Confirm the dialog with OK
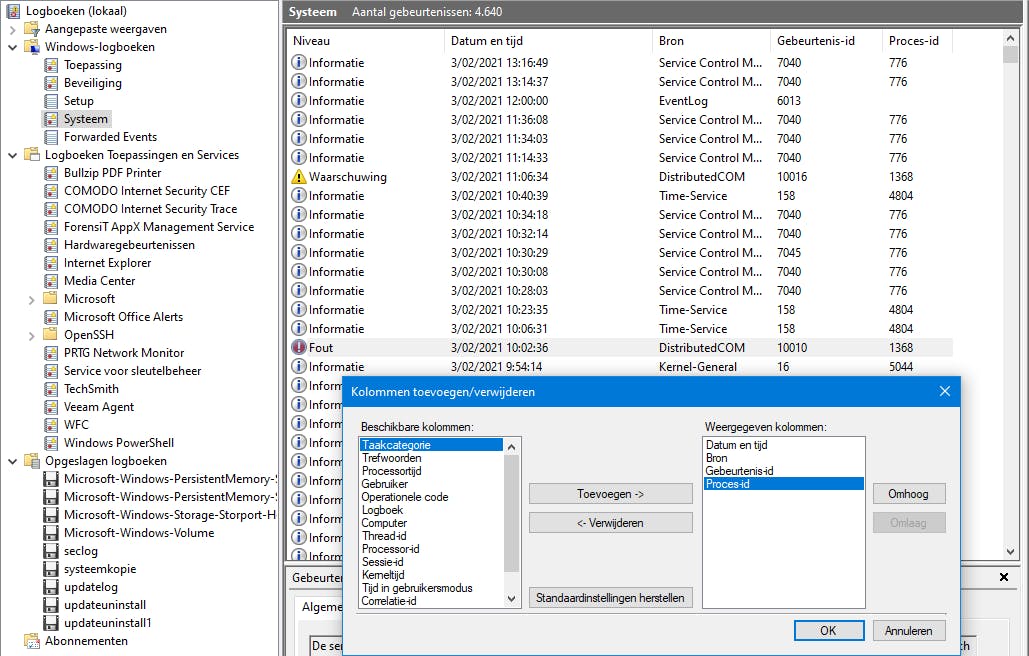The width and height of the screenshot is (1029, 656). (x=828, y=630)
